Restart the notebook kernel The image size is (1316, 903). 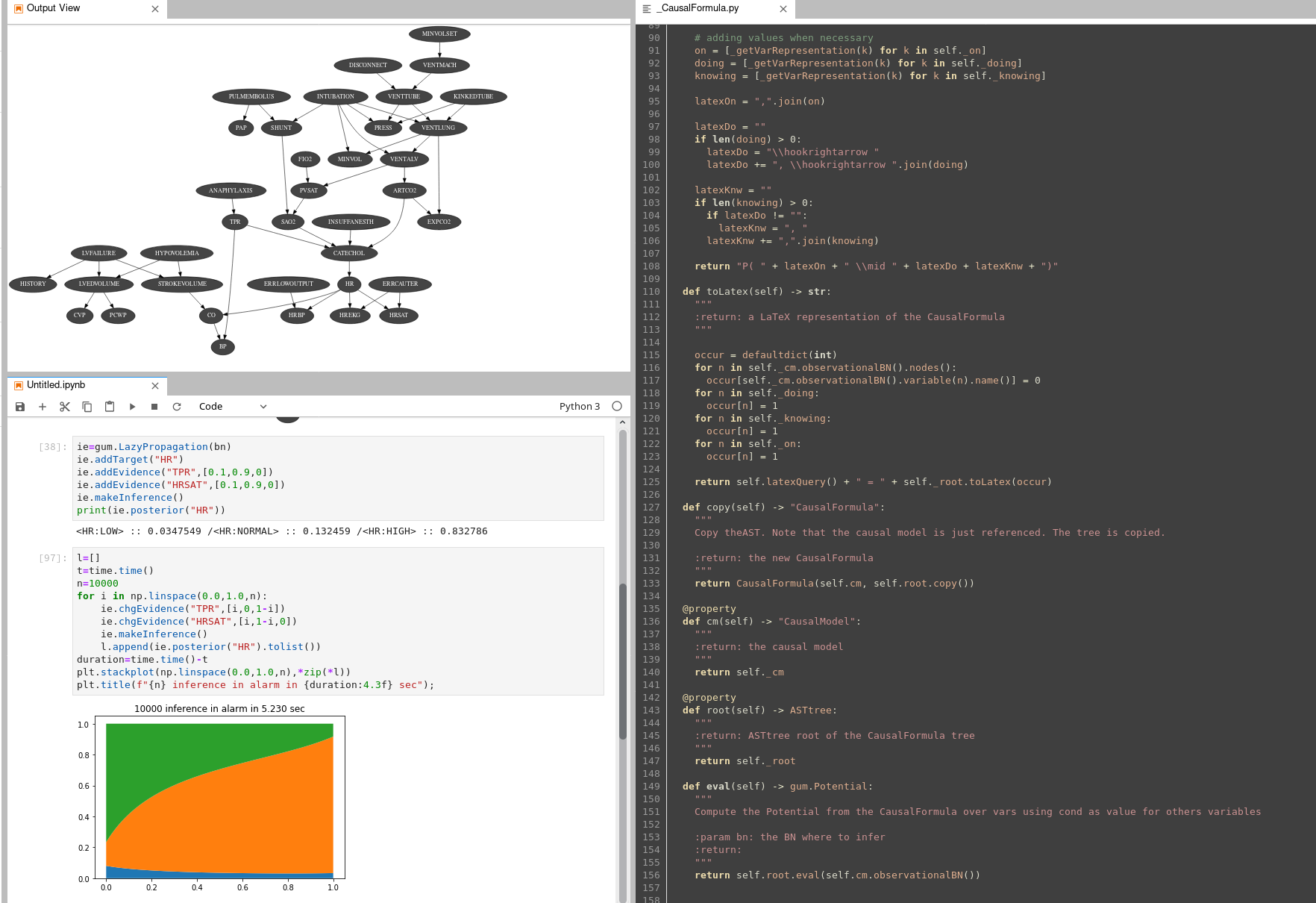click(x=177, y=406)
